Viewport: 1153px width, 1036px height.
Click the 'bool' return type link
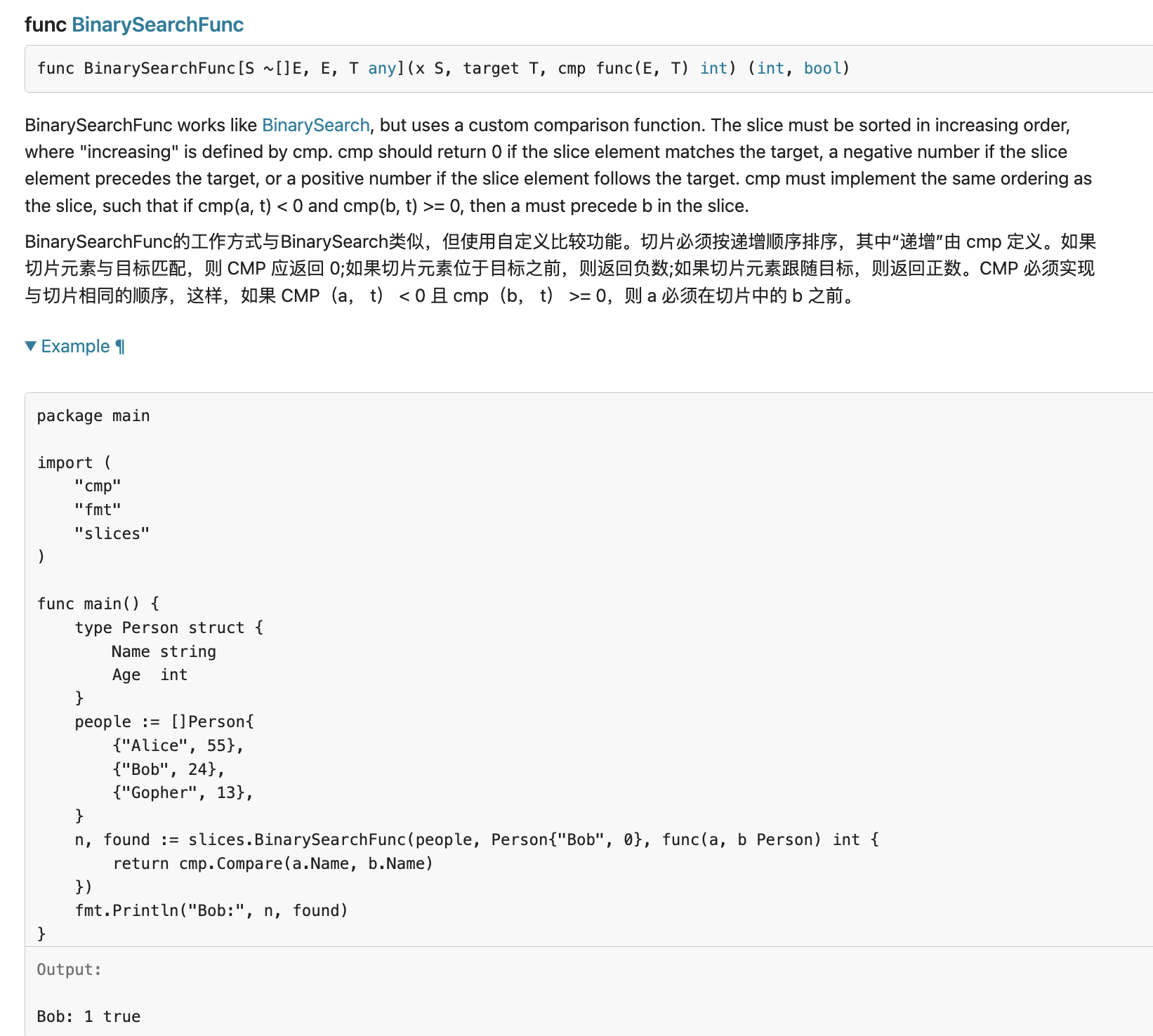[x=822, y=68]
